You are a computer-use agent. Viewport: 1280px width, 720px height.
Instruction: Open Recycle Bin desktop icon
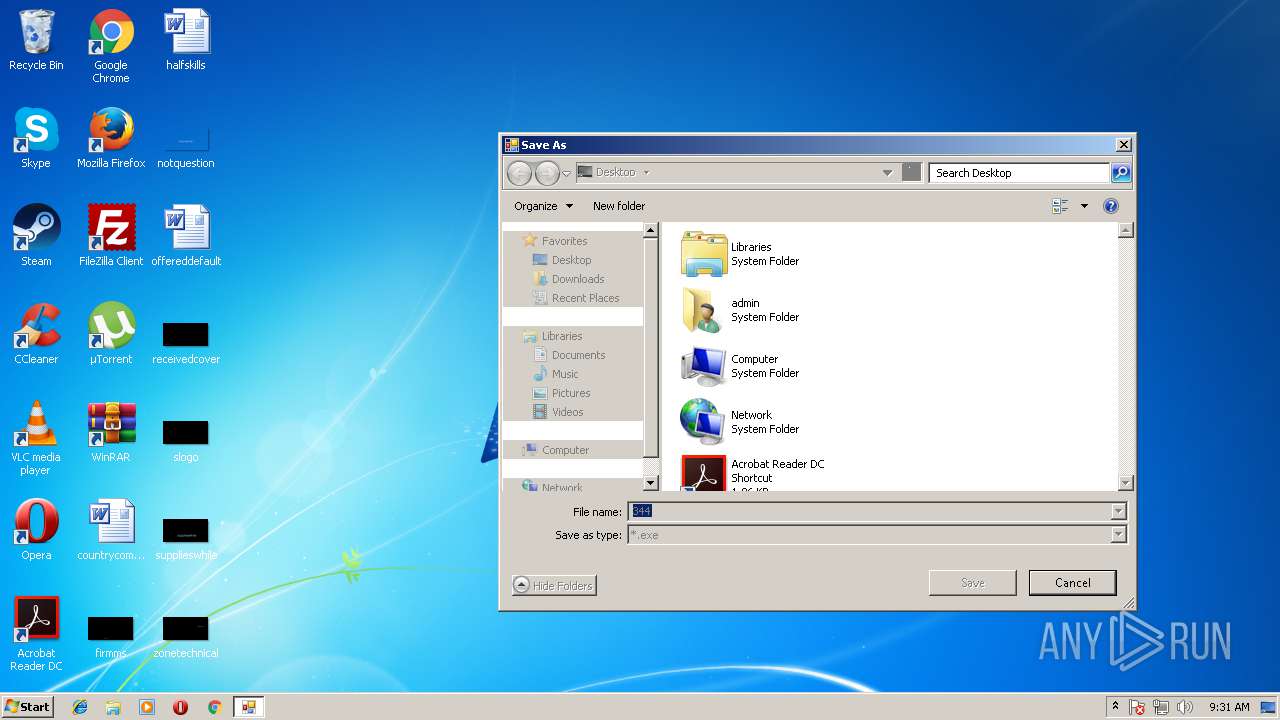pyautogui.click(x=36, y=41)
